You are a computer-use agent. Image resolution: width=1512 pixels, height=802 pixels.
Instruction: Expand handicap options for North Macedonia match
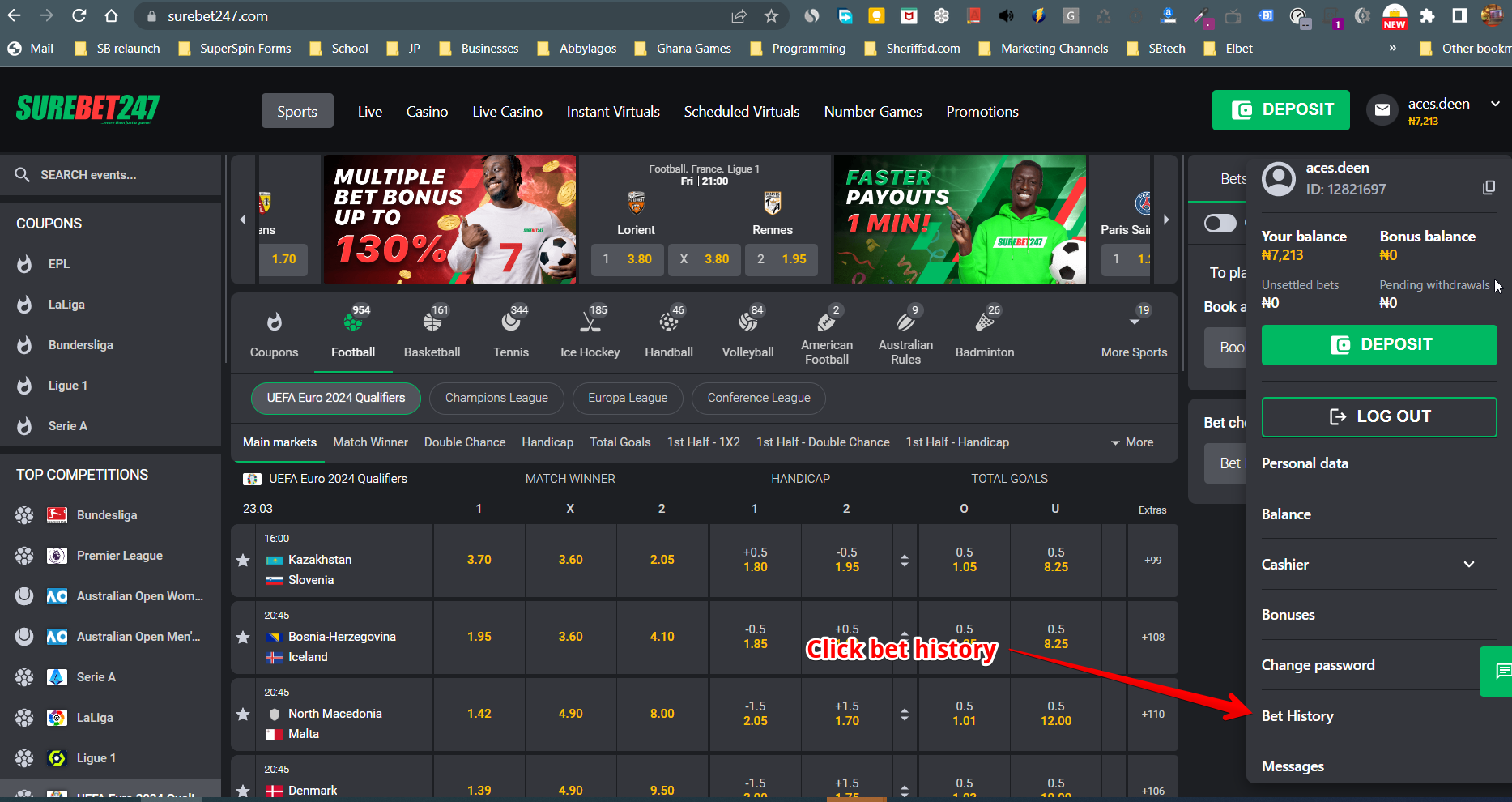(905, 715)
